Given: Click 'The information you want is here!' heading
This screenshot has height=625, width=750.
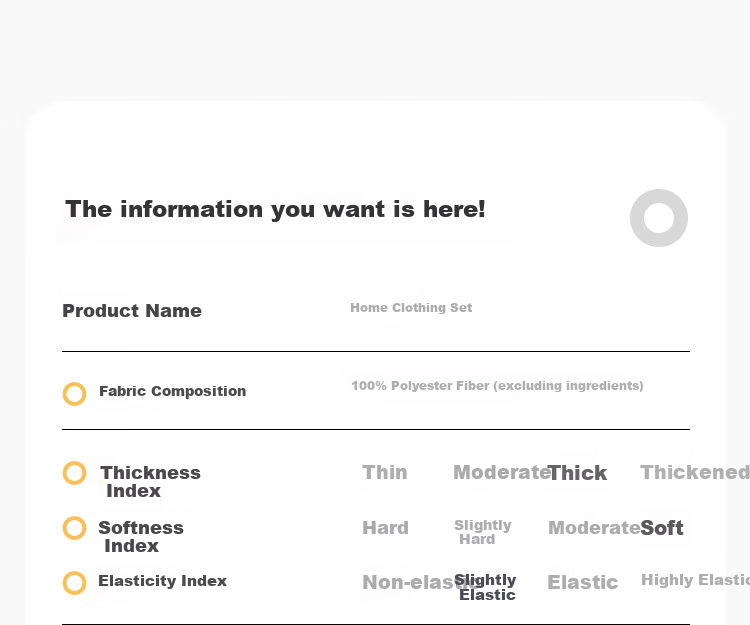Looking at the screenshot, I should click(275, 209).
